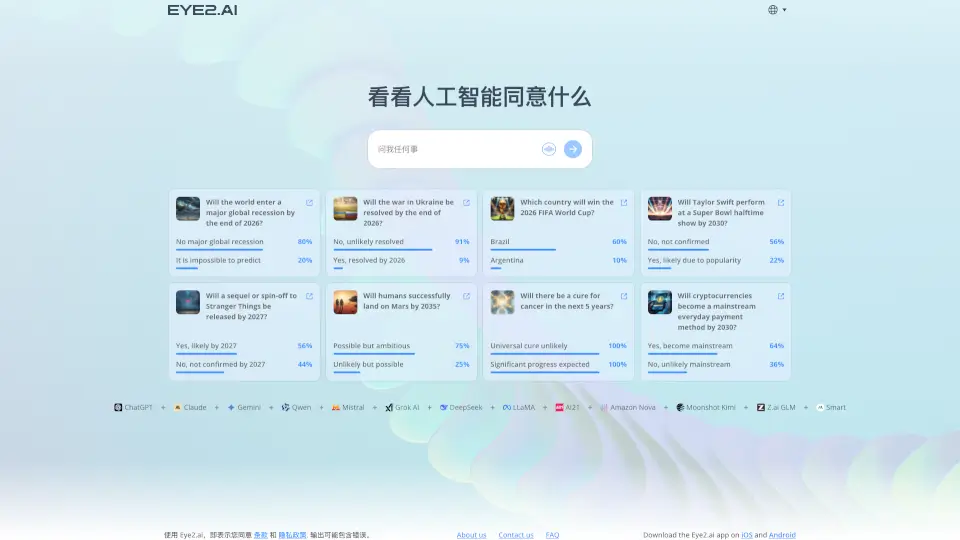Screen dimensions: 960x540
Task: Click question 'Will the world enter a major global recession'
Action: tap(250, 212)
